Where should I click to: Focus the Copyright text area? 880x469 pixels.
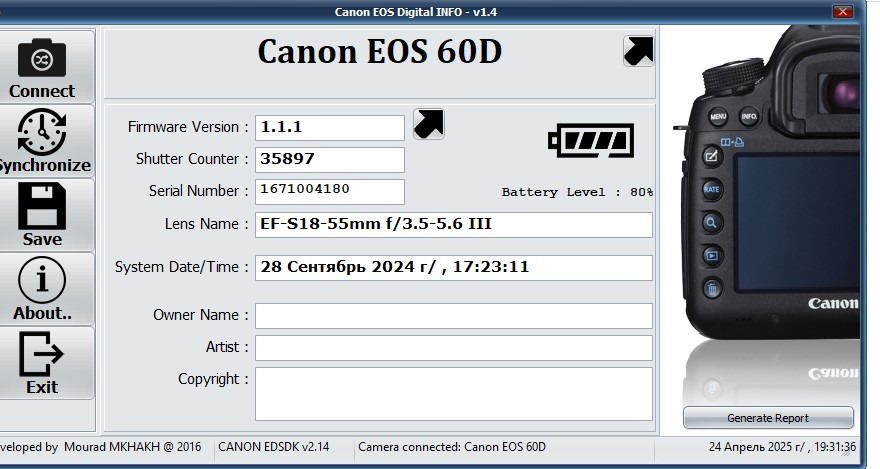point(453,393)
